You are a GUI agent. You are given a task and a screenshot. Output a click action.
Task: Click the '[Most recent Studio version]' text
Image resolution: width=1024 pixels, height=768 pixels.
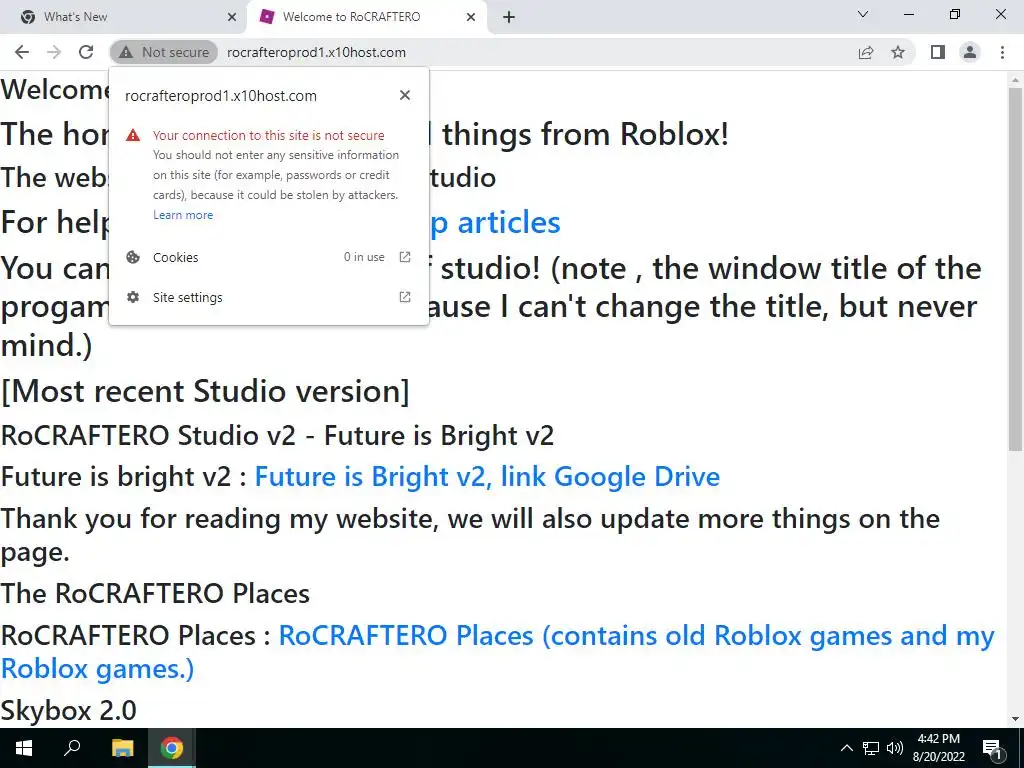point(205,391)
